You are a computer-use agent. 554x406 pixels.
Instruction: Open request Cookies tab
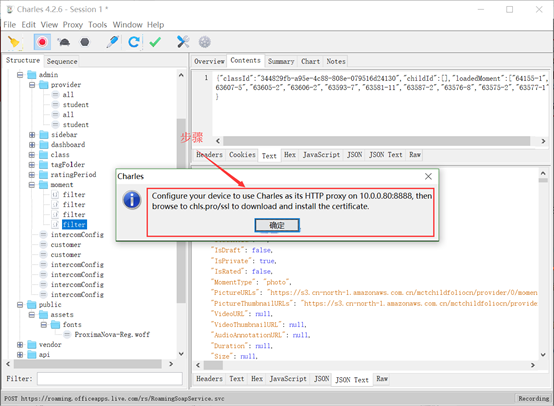pos(242,155)
